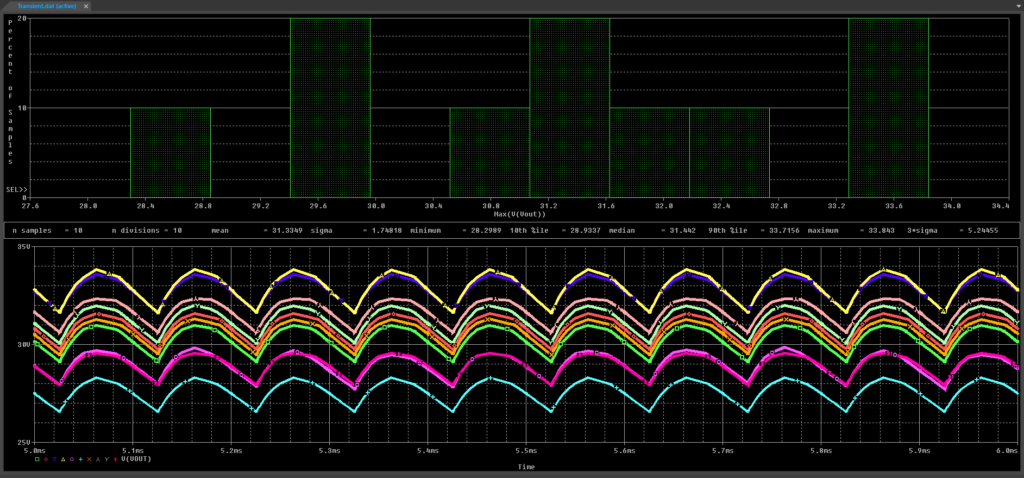The width and height of the screenshot is (1024, 478).
Task: Close the Transient.dat tab
Action: 86,5
